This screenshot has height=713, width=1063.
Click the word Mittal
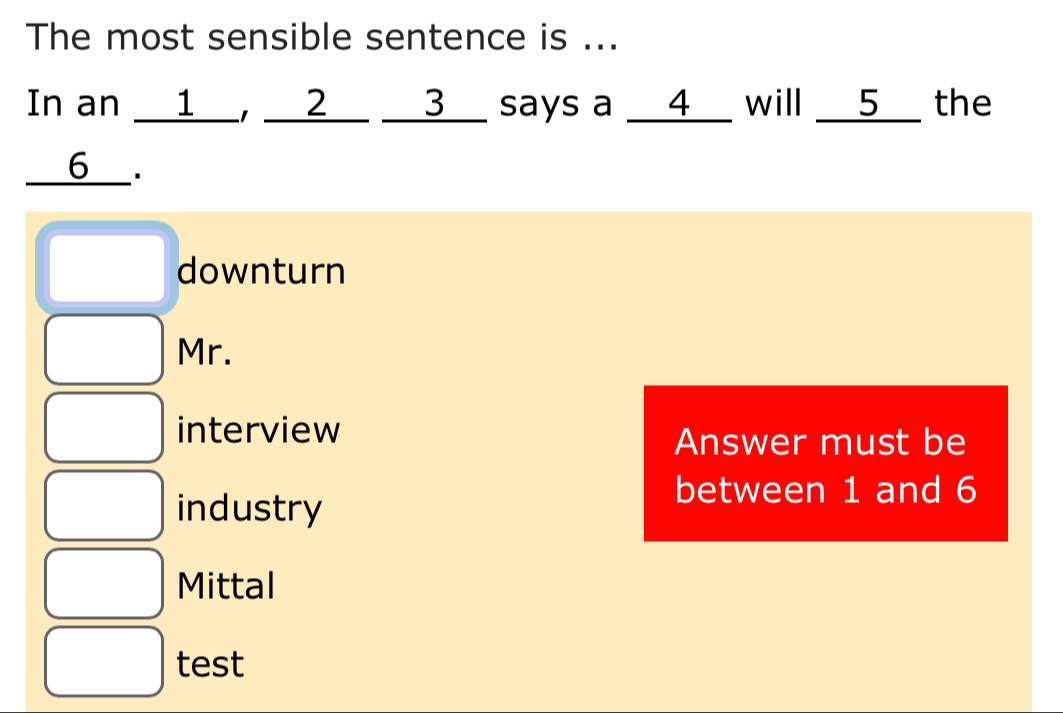pos(226,586)
